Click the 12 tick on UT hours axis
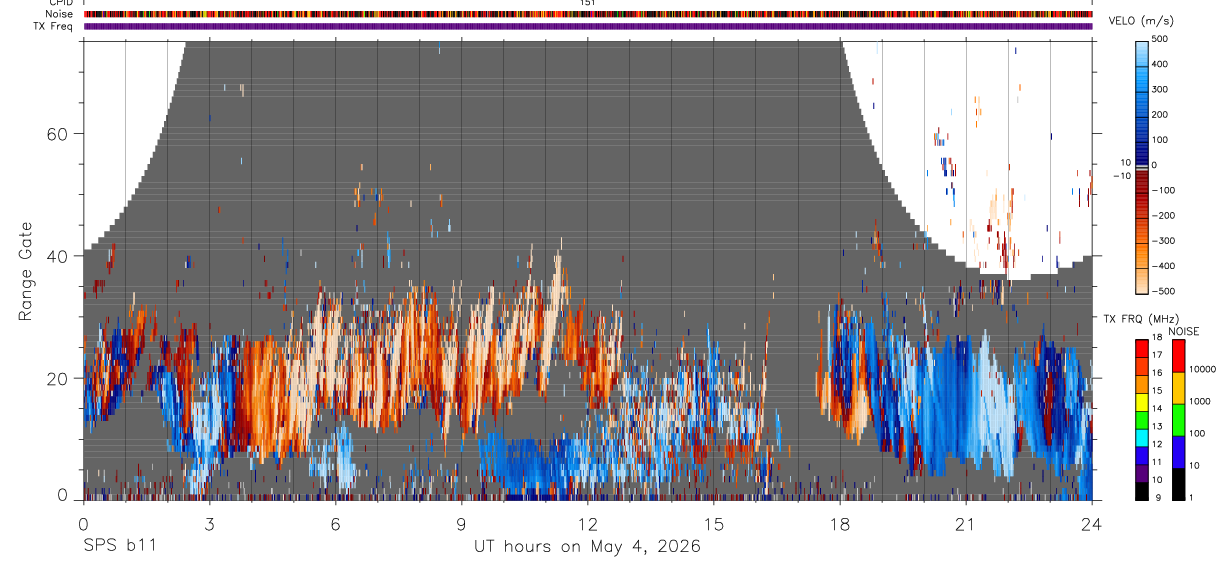 587,523
